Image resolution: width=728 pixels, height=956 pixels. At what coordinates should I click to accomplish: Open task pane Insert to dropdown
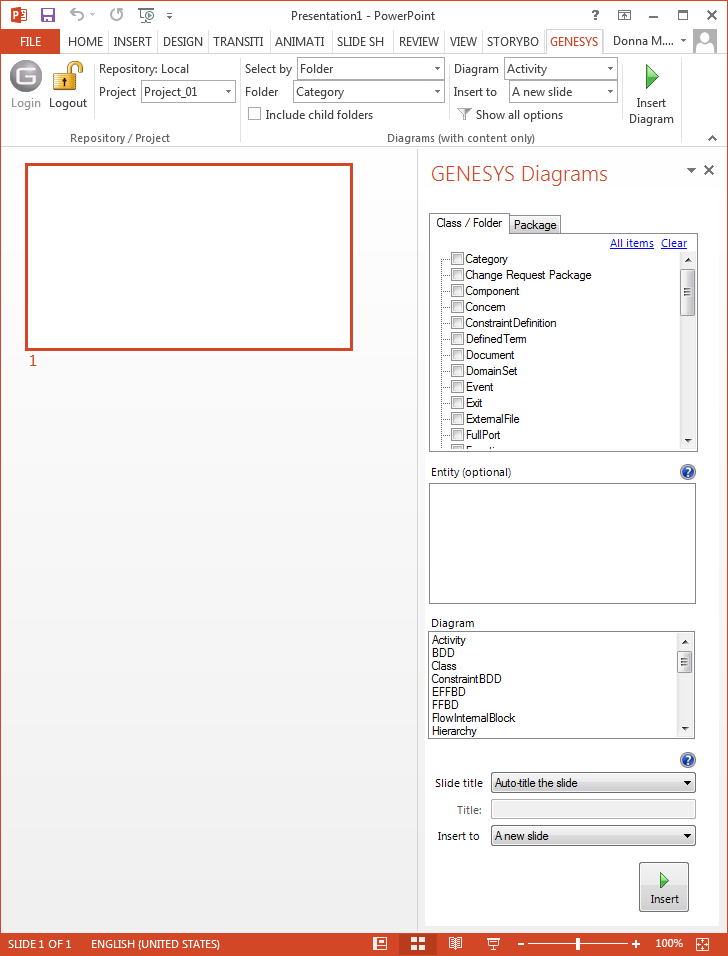[x=593, y=836]
